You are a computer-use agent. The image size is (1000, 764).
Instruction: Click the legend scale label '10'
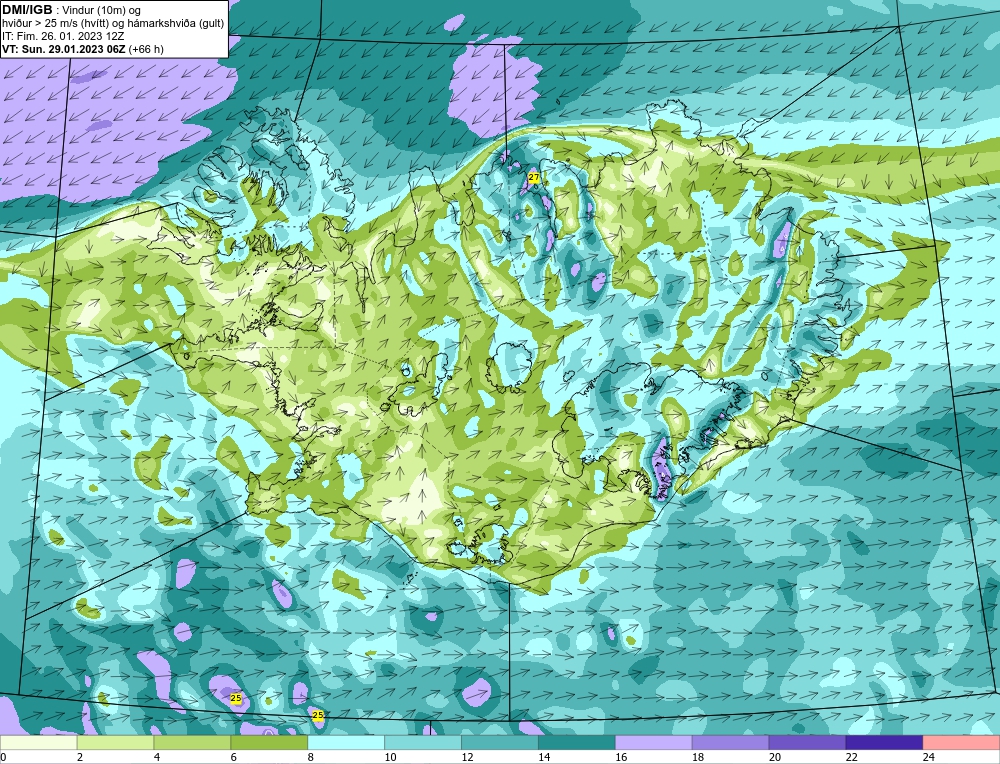(x=390, y=758)
